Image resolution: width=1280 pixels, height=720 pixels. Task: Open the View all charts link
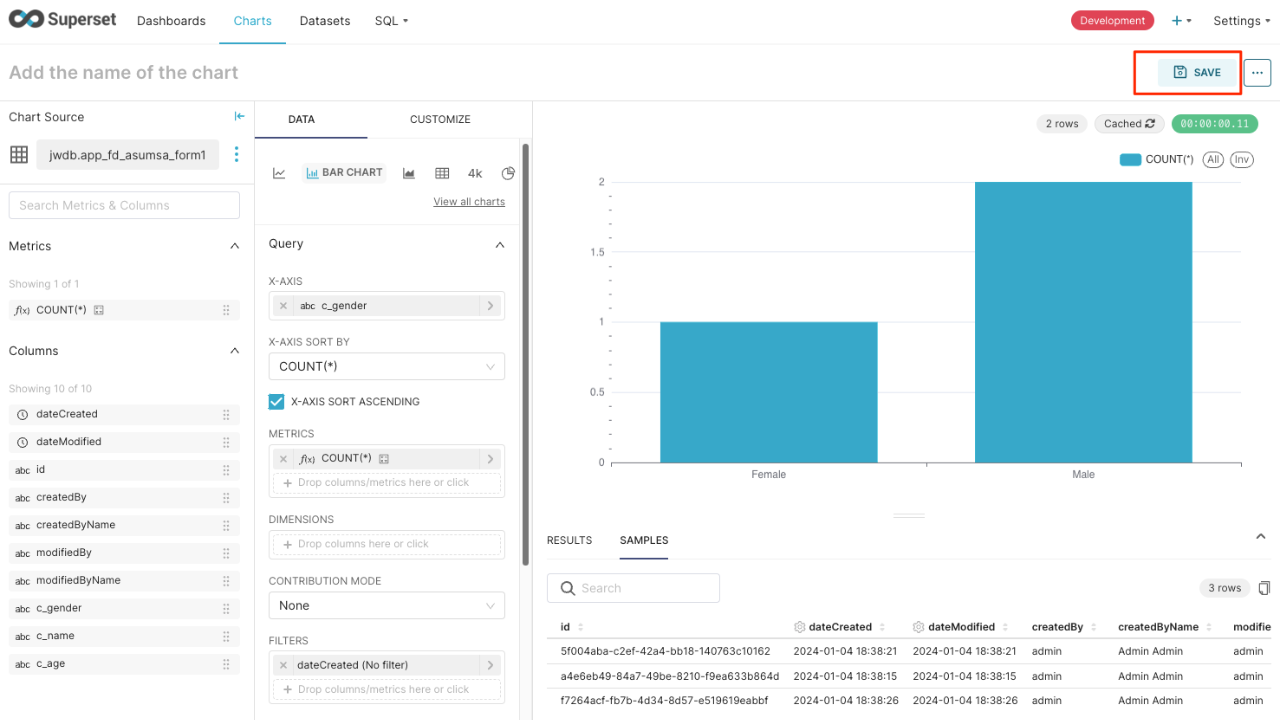click(x=468, y=202)
